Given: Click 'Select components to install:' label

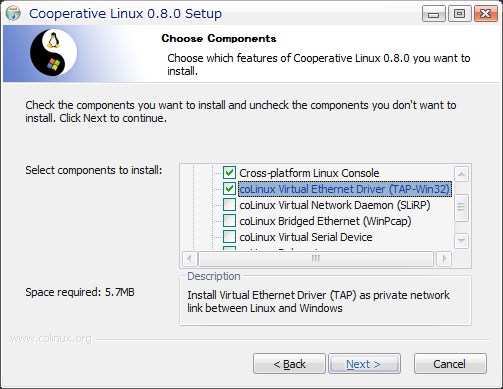Looking at the screenshot, I should point(94,170).
